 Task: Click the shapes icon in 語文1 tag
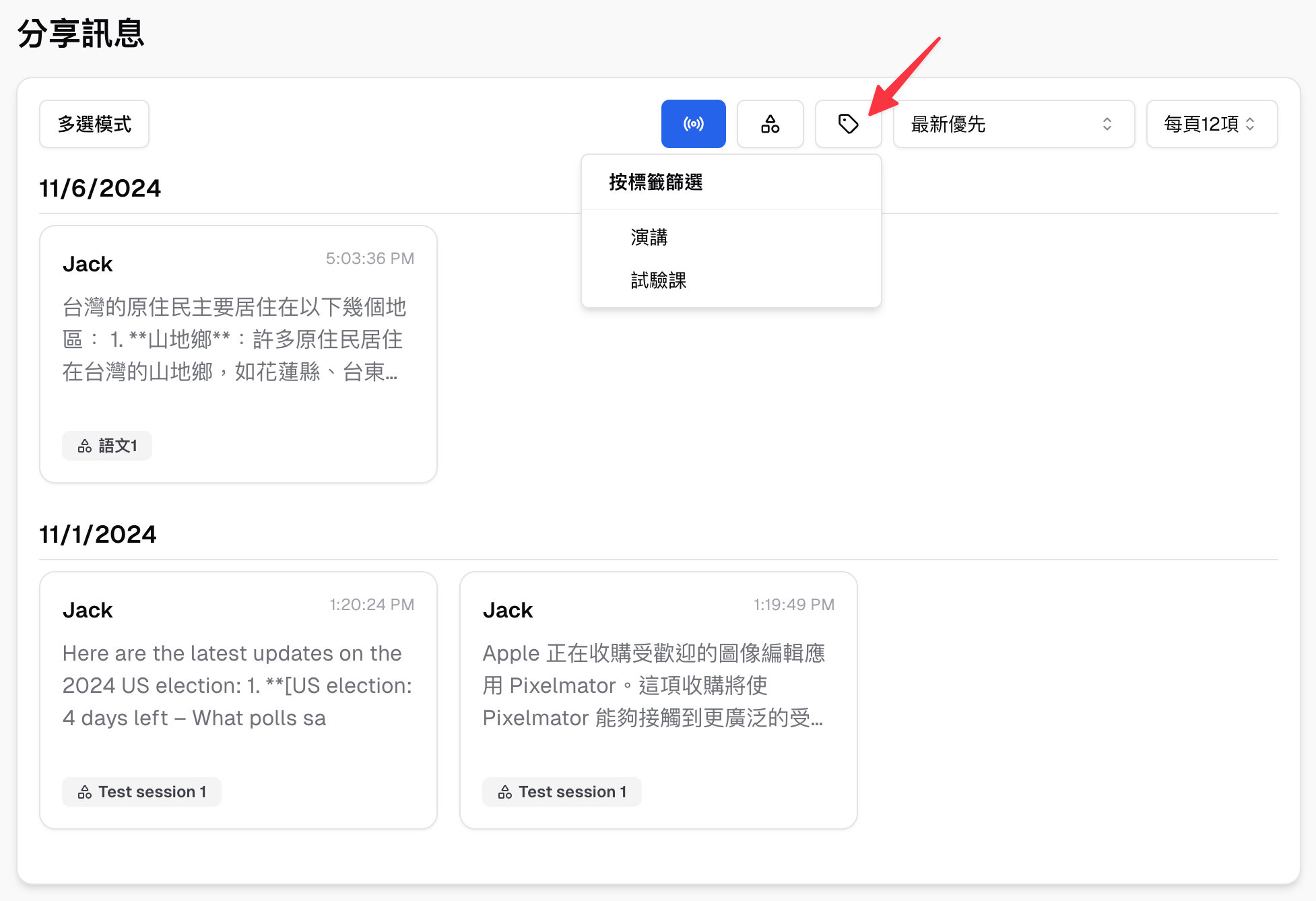coord(85,446)
